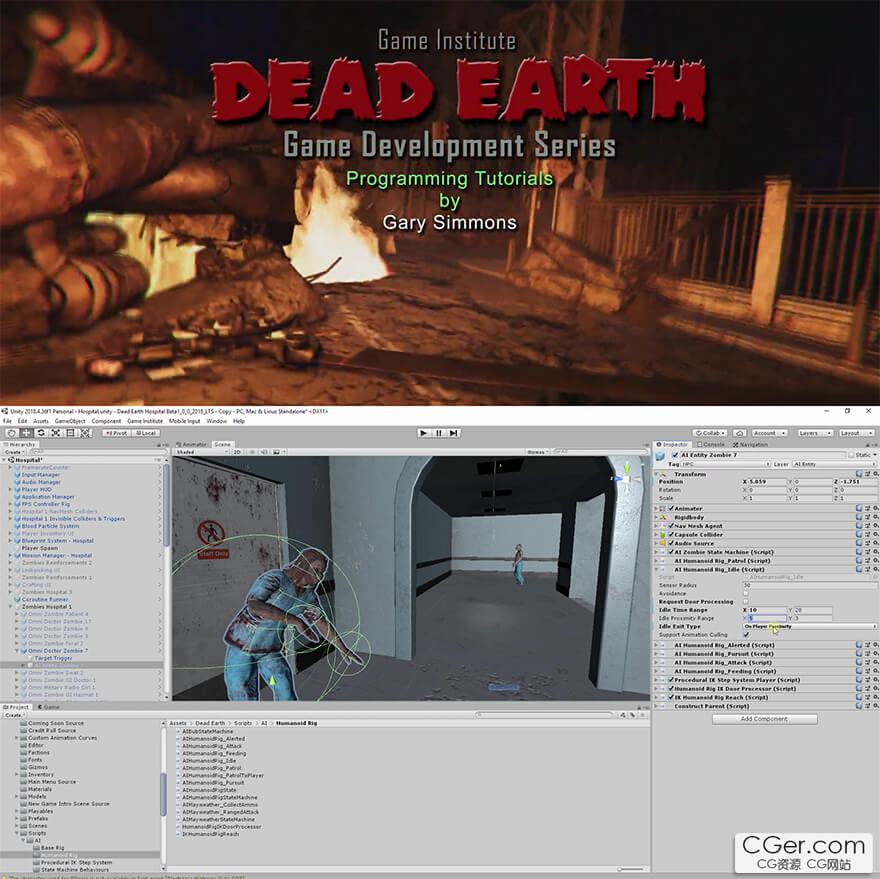The height and width of the screenshot is (879, 880).
Task: Expand the Inventory folder in Project
Action: coord(16,775)
